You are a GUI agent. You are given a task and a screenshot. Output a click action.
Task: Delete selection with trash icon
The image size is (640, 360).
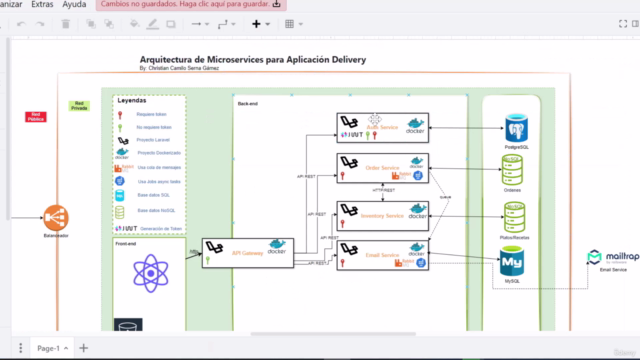[x=65, y=24]
